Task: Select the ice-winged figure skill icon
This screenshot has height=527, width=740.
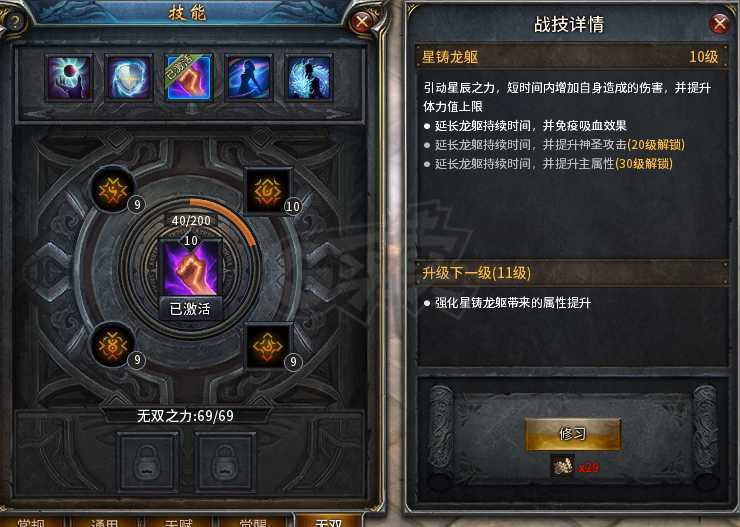Action: [309, 77]
